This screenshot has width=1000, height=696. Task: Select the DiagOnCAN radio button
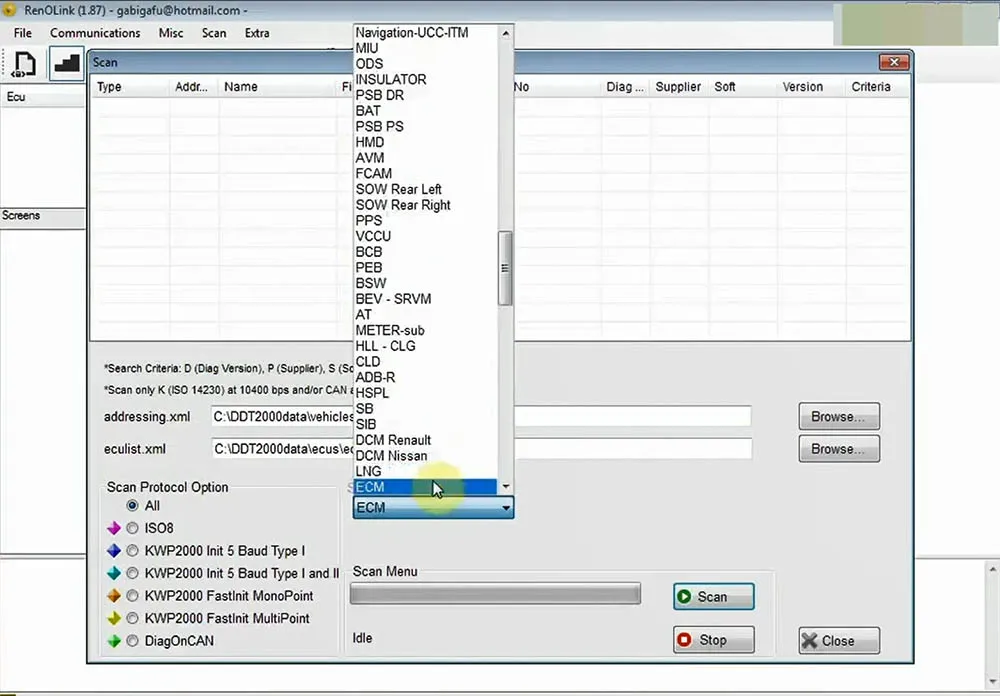pyautogui.click(x=132, y=641)
